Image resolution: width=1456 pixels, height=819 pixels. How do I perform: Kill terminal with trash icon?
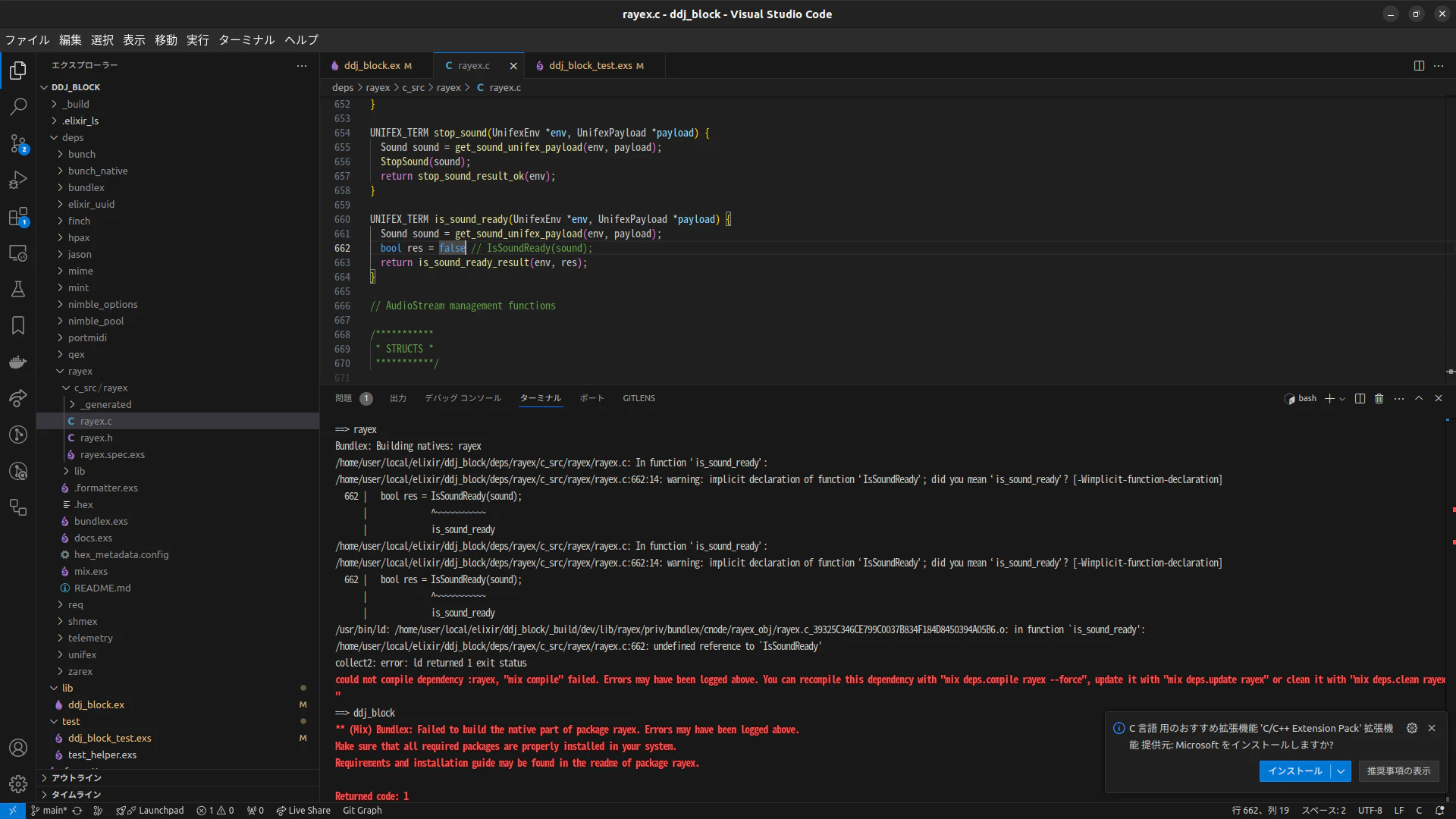coord(1379,399)
